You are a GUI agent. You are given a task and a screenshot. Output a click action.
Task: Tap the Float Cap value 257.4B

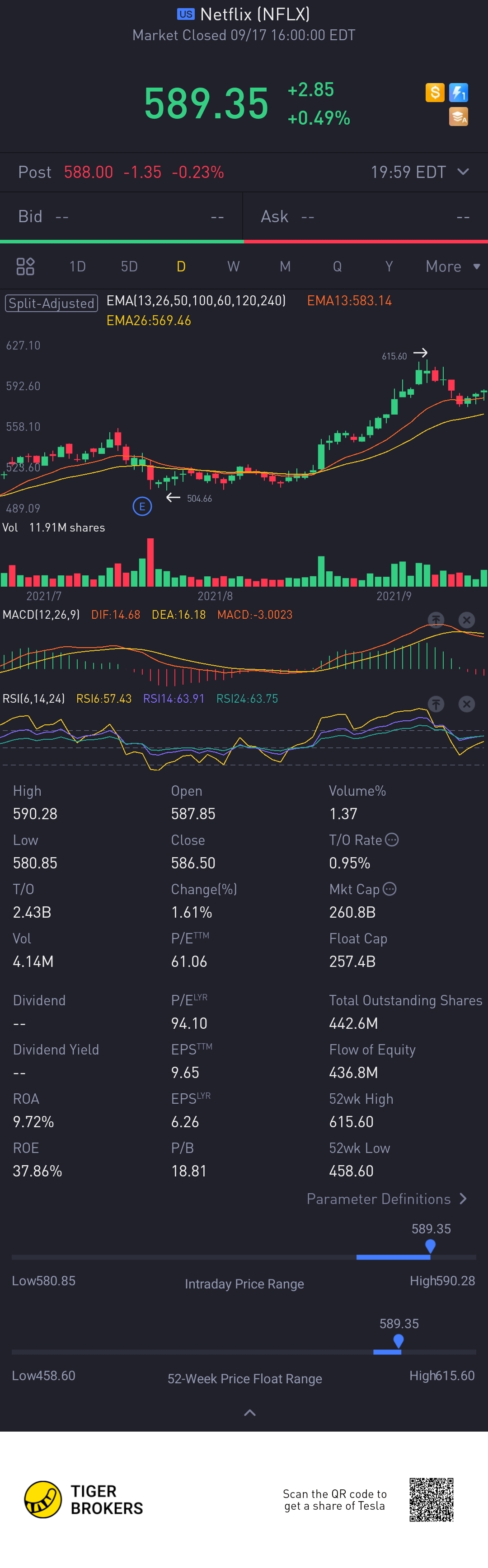pos(352,962)
